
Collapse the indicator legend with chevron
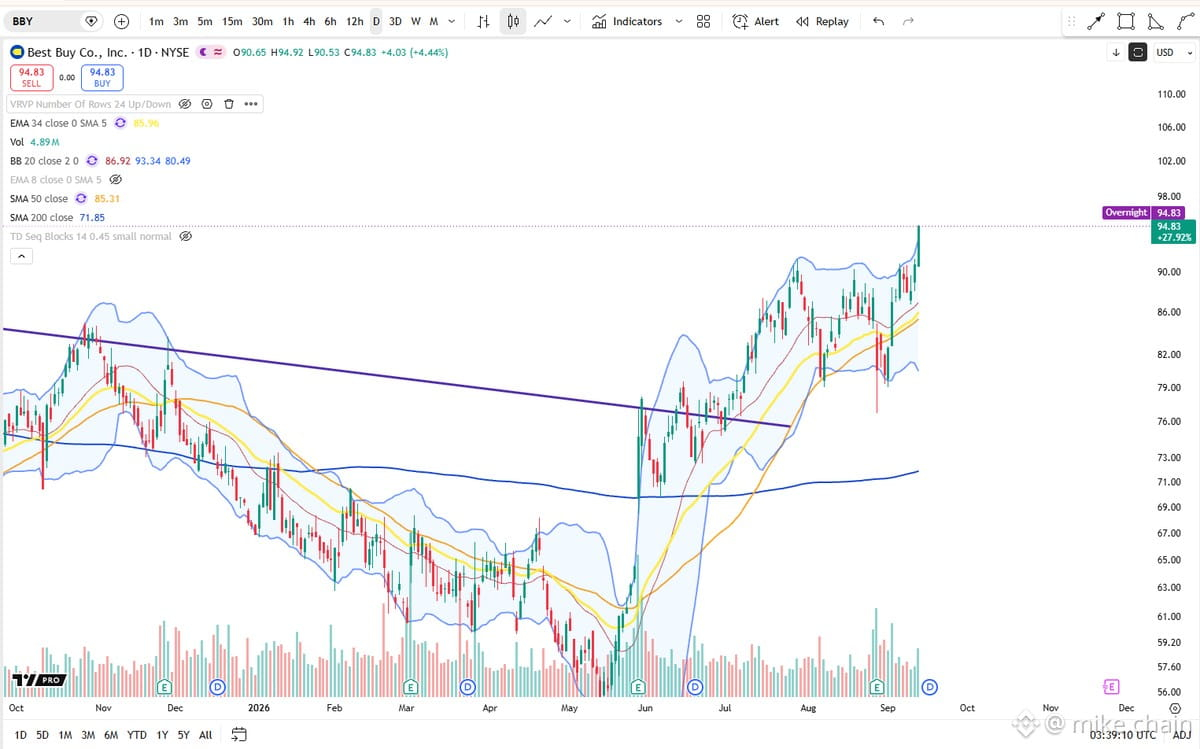pyautogui.click(x=21, y=256)
